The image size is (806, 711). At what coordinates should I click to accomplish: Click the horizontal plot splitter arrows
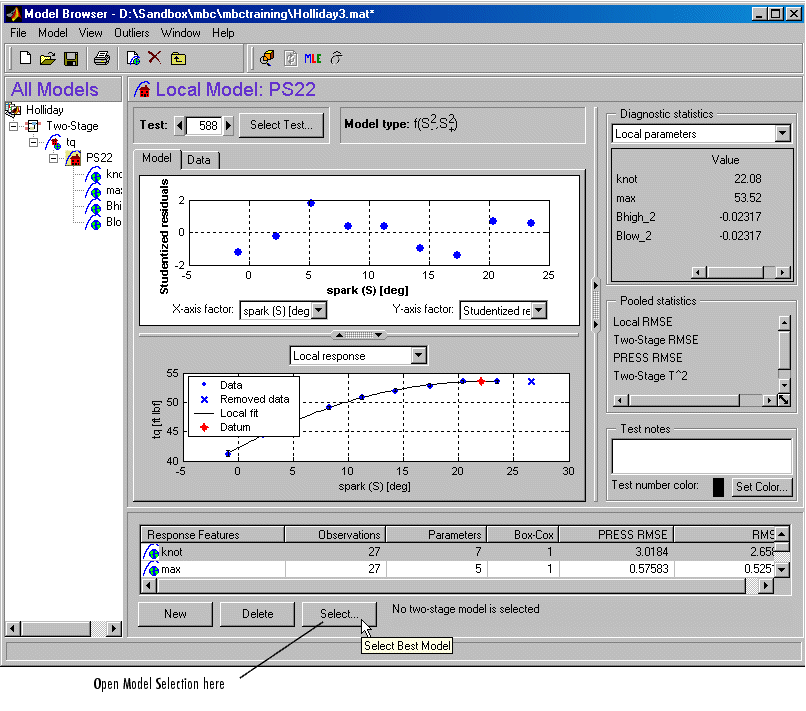[x=359, y=335]
